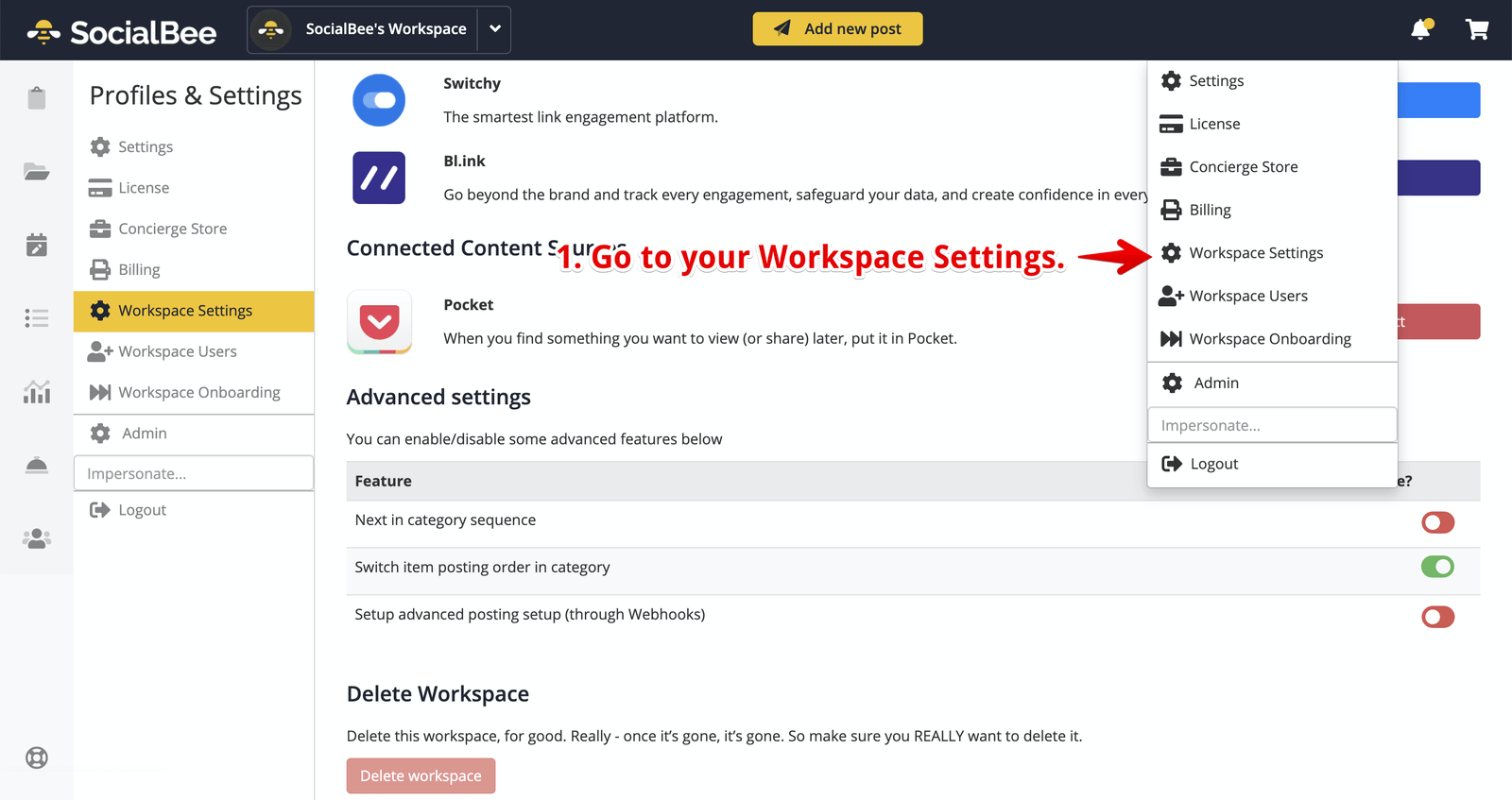Click Add new post button
Screen dimensions: 1512x800
click(837, 29)
